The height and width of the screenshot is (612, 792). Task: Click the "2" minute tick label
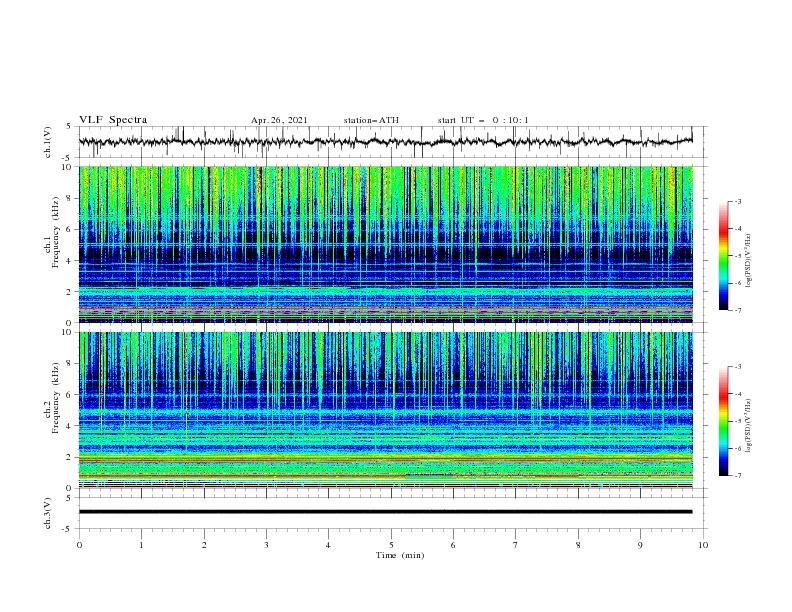click(204, 545)
